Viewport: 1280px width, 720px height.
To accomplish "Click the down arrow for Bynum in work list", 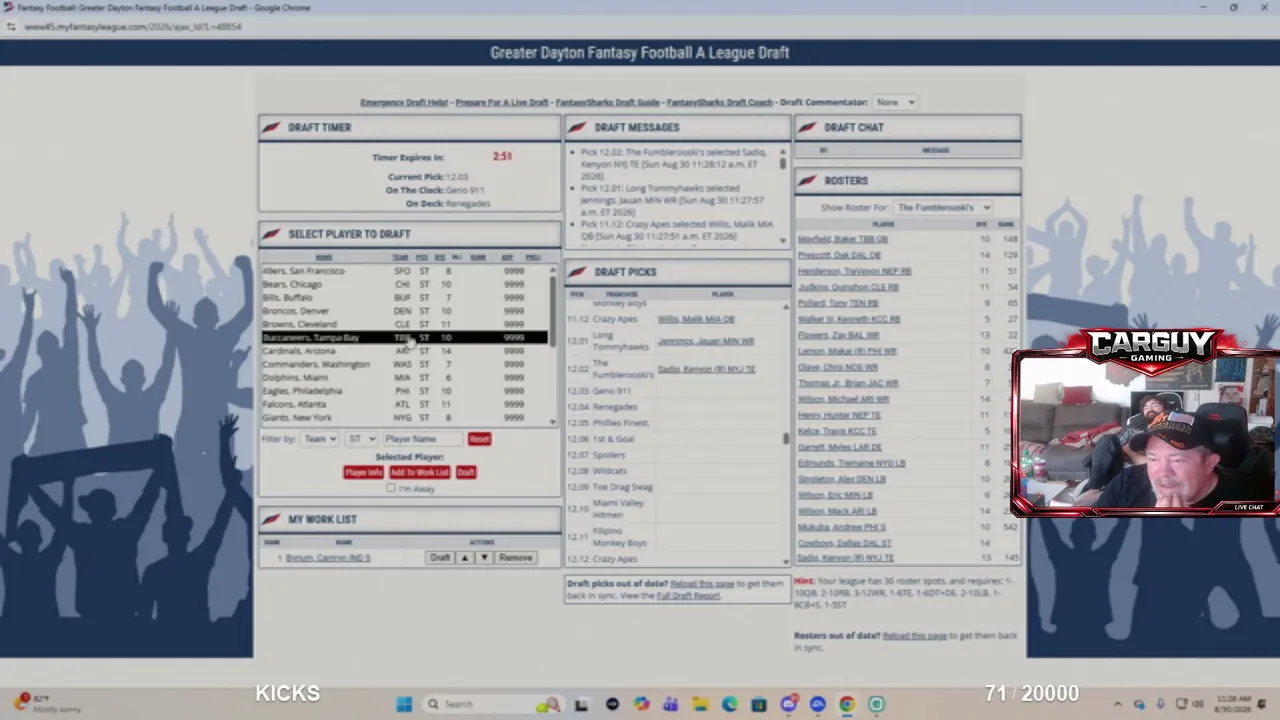I will [x=484, y=558].
